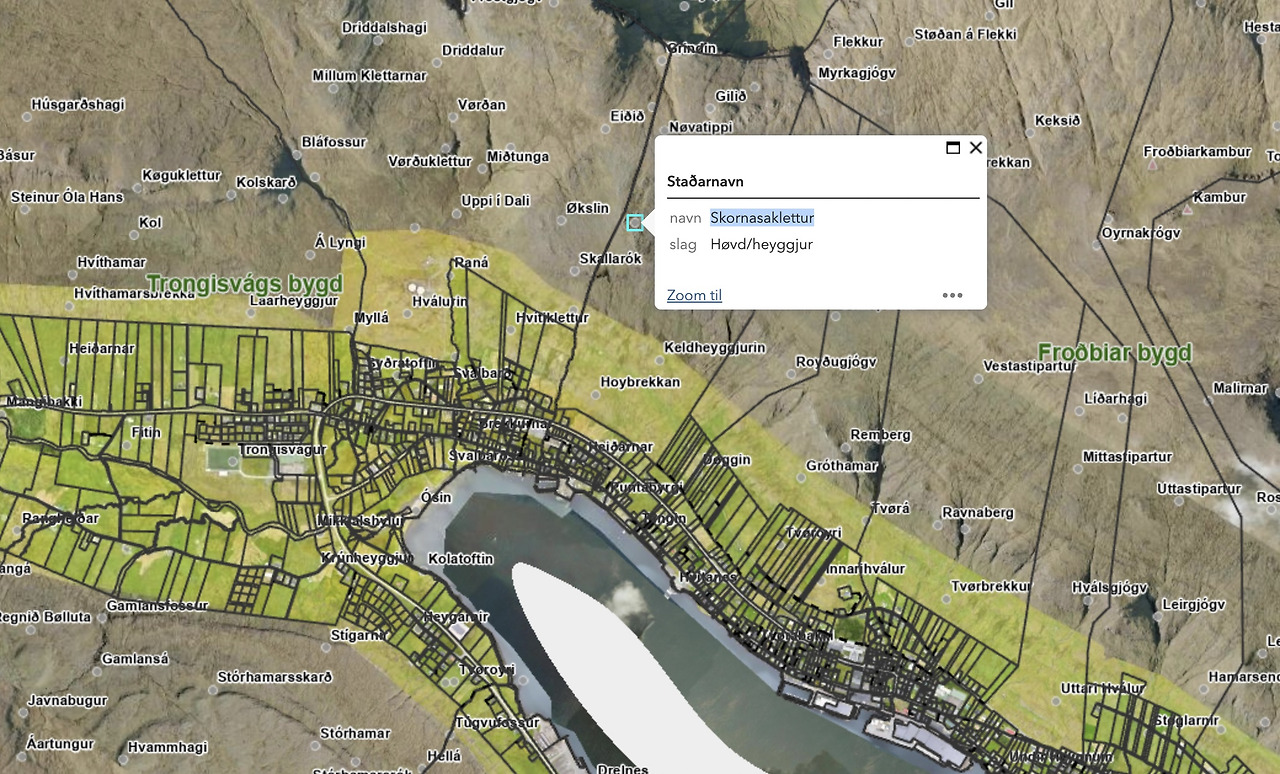The width and height of the screenshot is (1280, 774).
Task: Select the 'Keksið' label
Action: tap(1057, 120)
